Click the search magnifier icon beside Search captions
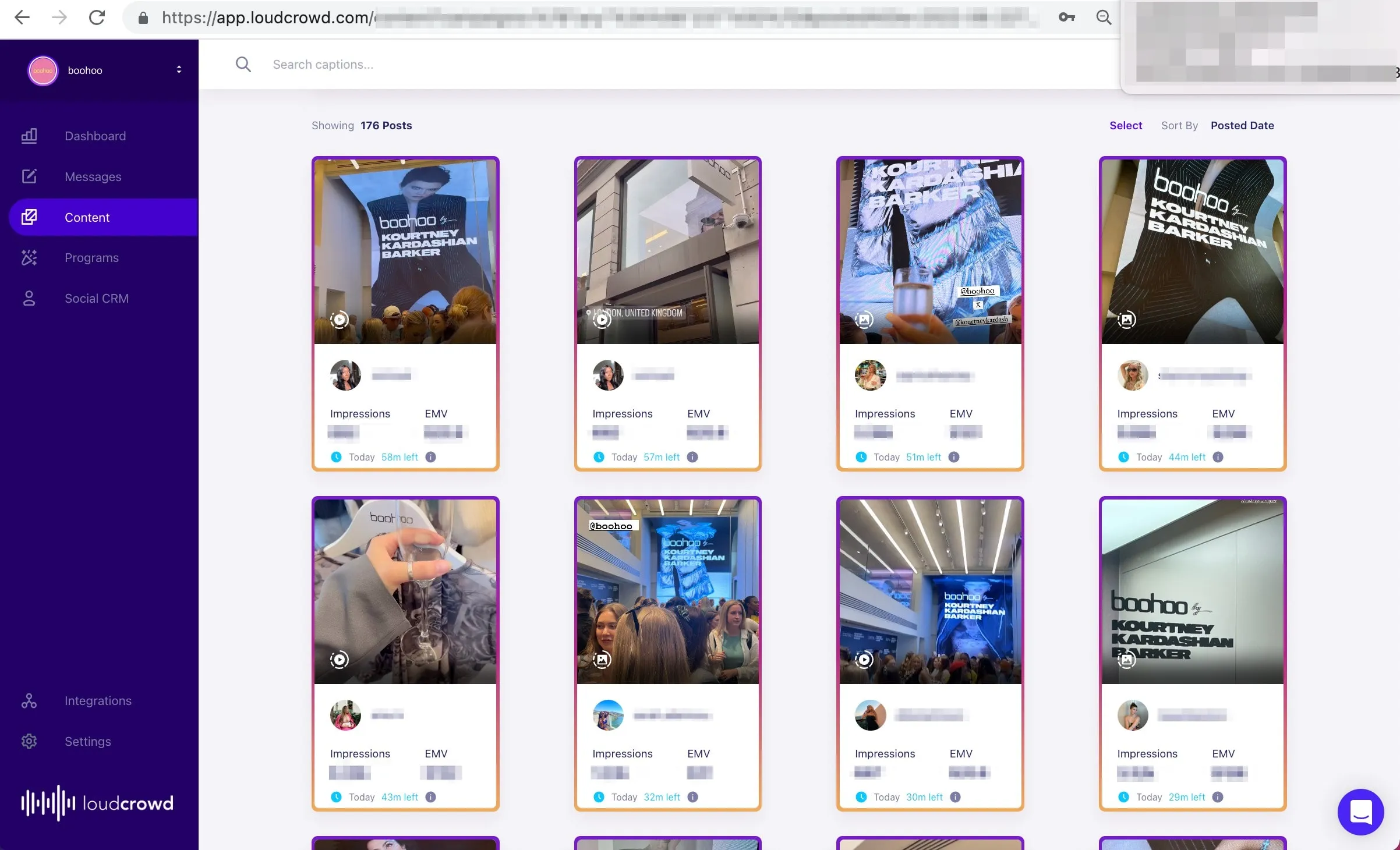The image size is (1400, 850). click(x=243, y=65)
